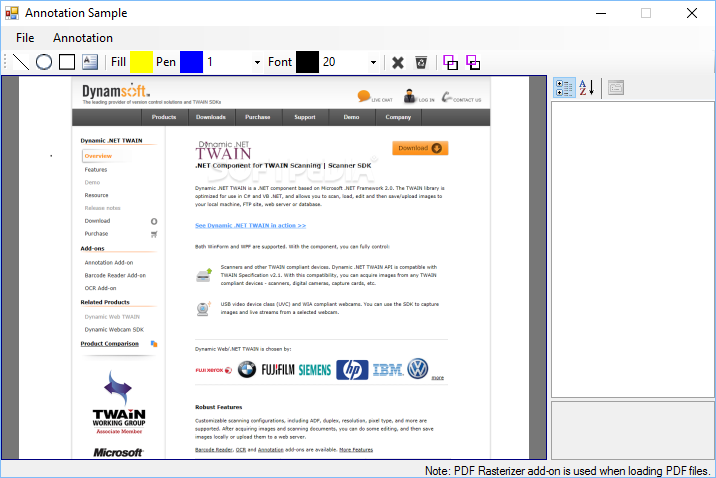Click the pen width value 1 field
This screenshot has width=716, height=478.
(x=228, y=62)
